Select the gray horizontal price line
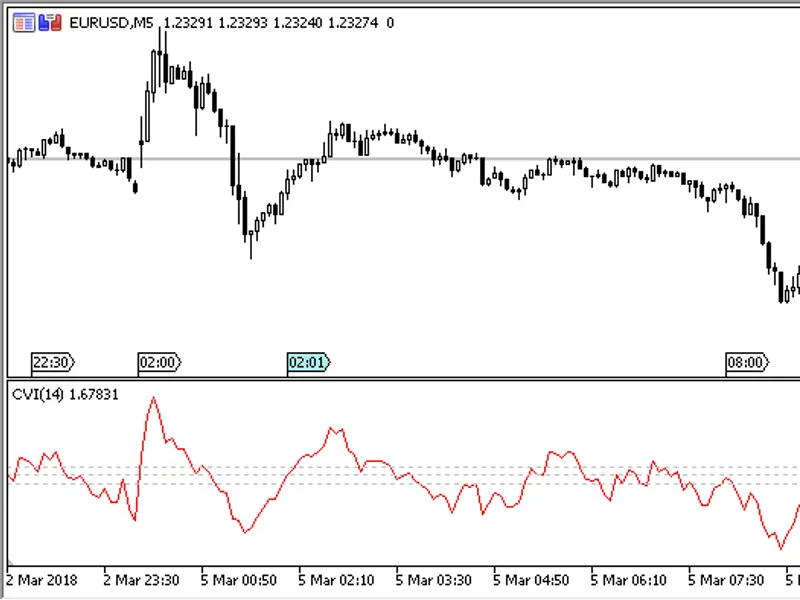The image size is (800, 600). point(403,159)
